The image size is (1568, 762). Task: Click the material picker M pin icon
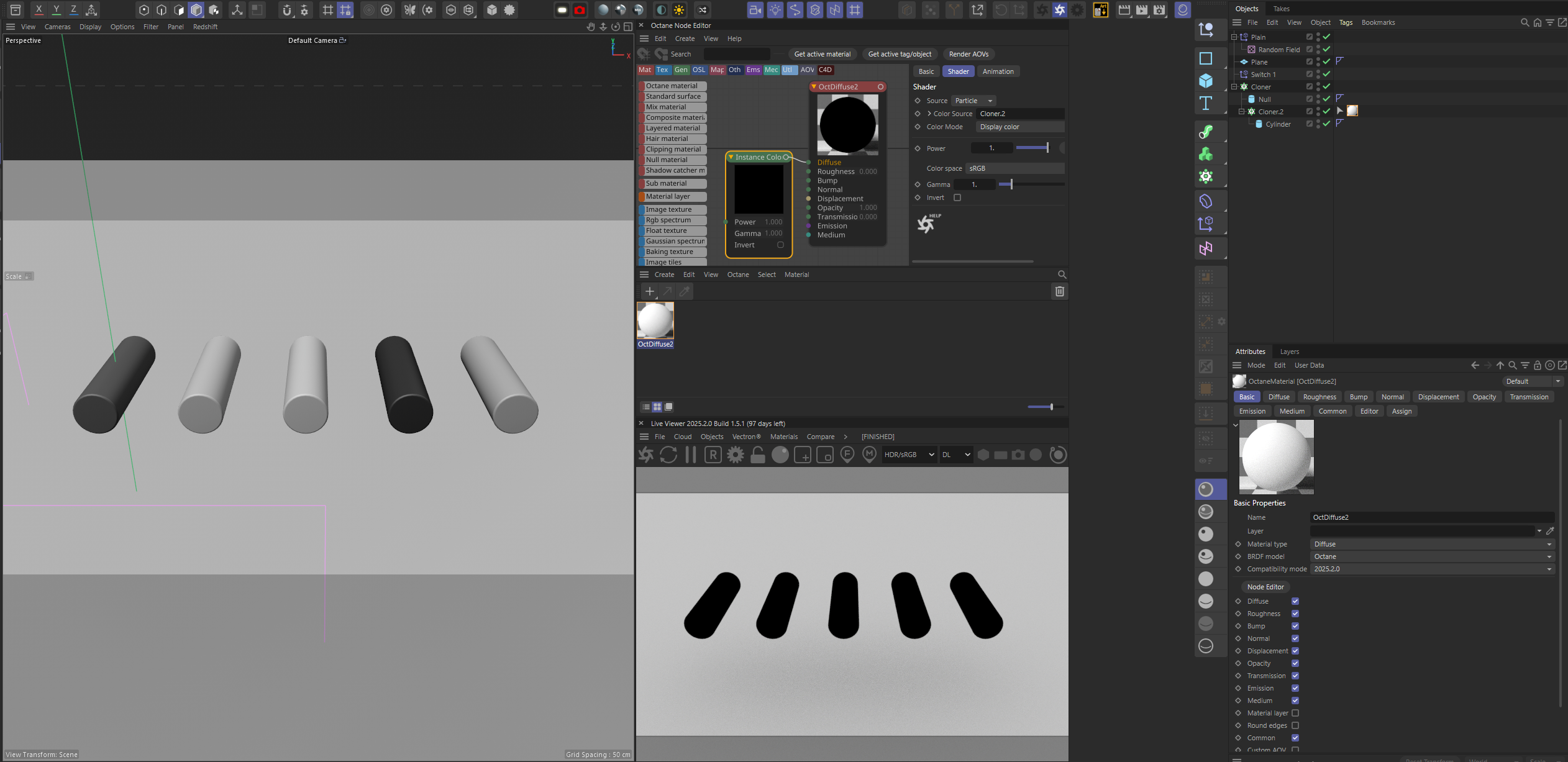pyautogui.click(x=870, y=455)
